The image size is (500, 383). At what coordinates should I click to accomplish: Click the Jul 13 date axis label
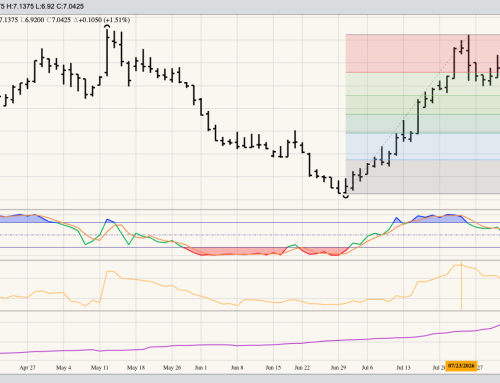coord(403,368)
